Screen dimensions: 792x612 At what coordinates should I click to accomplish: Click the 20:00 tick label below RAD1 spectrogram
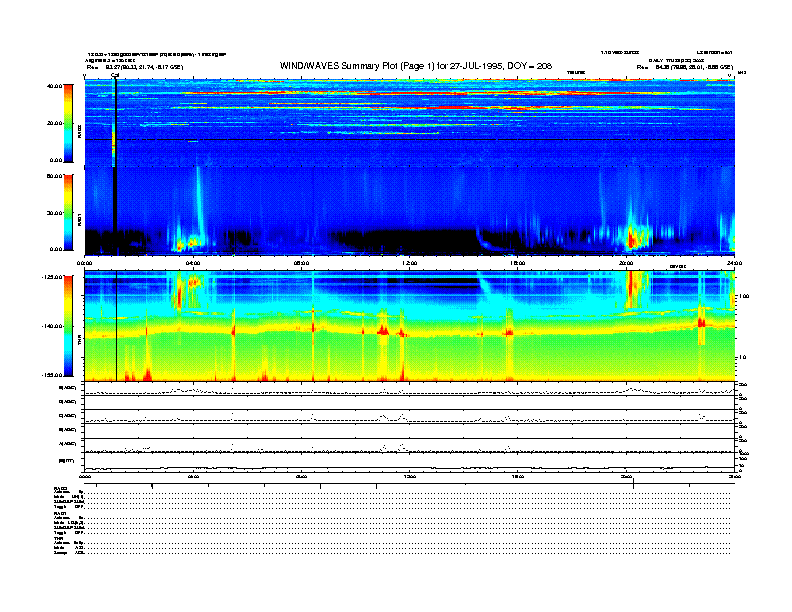(626, 263)
